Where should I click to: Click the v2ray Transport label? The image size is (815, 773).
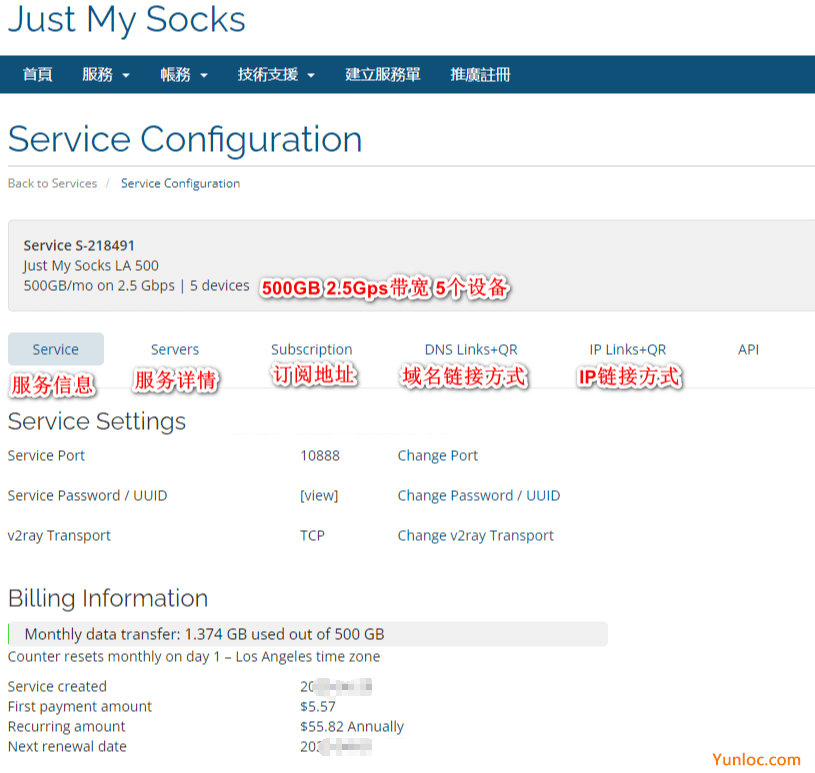click(x=59, y=535)
